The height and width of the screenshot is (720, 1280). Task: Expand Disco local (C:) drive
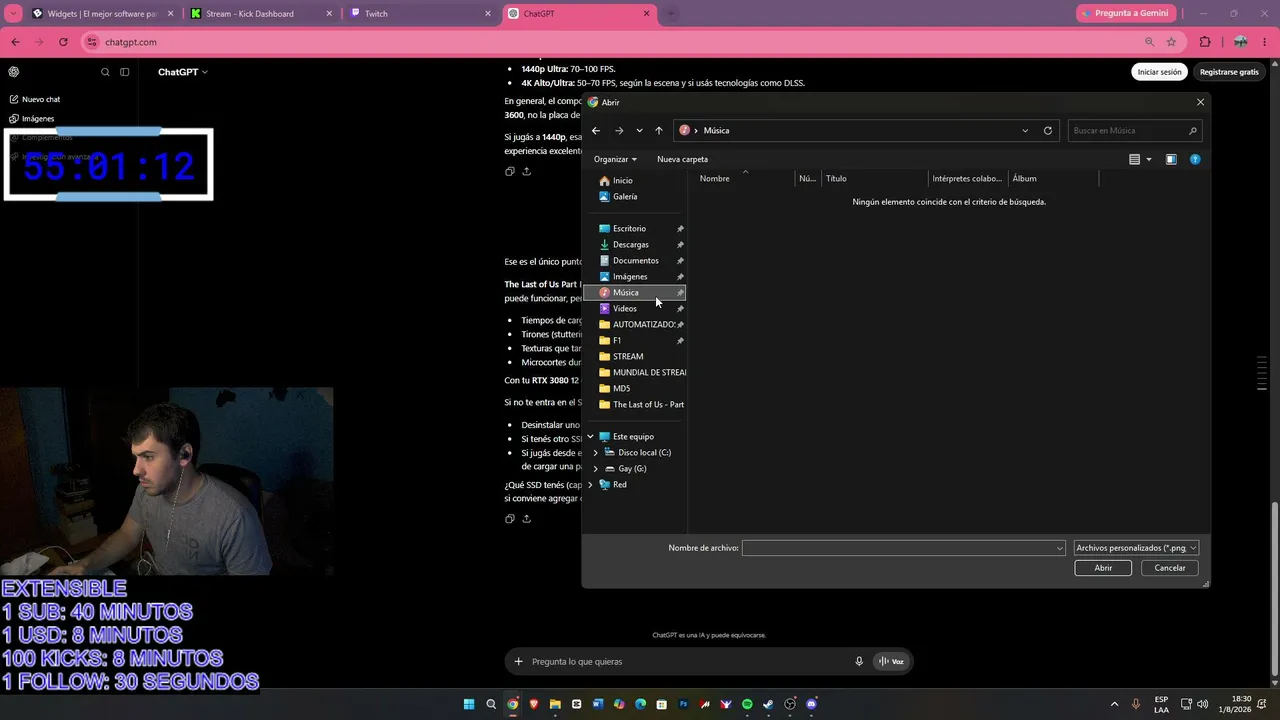point(596,453)
